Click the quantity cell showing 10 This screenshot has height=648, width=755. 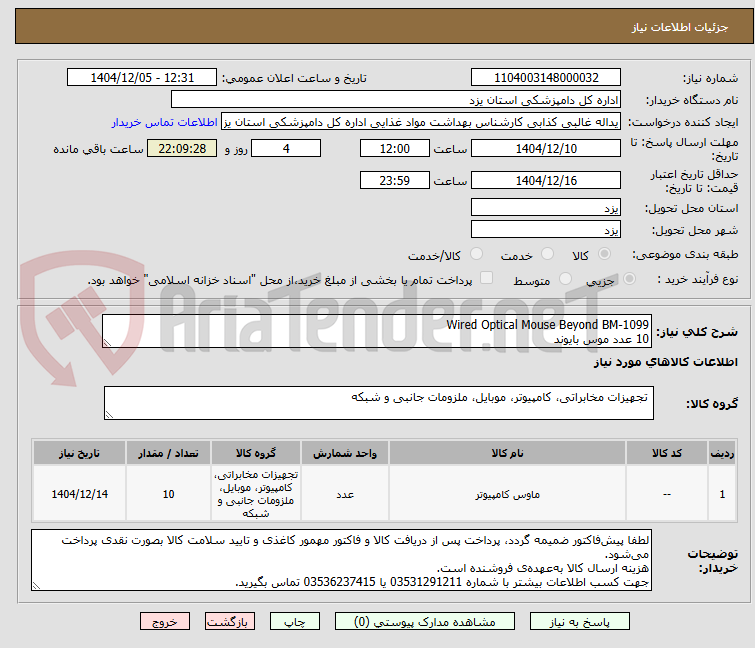pos(168,494)
